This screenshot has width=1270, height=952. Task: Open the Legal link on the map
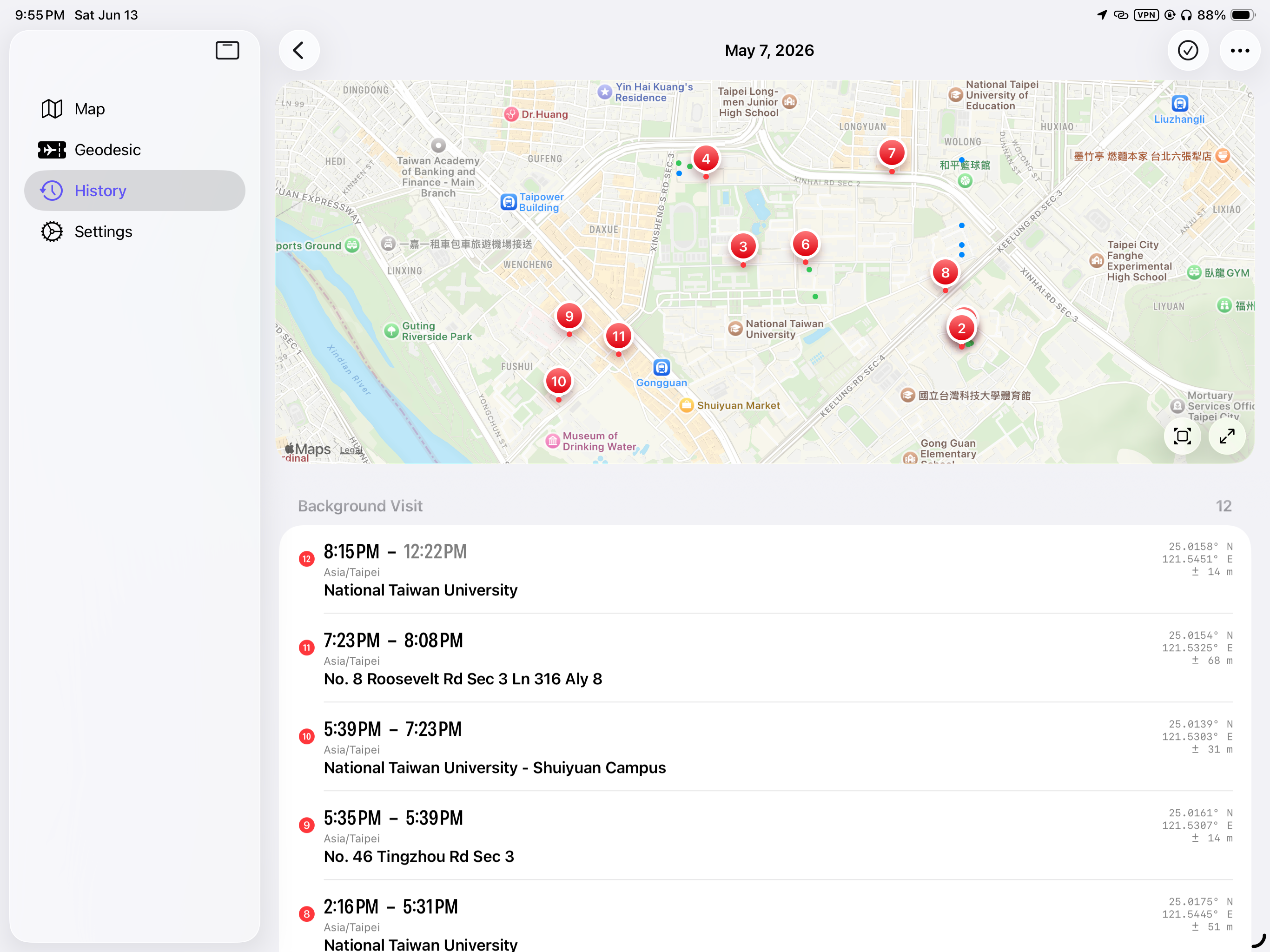pos(351,450)
